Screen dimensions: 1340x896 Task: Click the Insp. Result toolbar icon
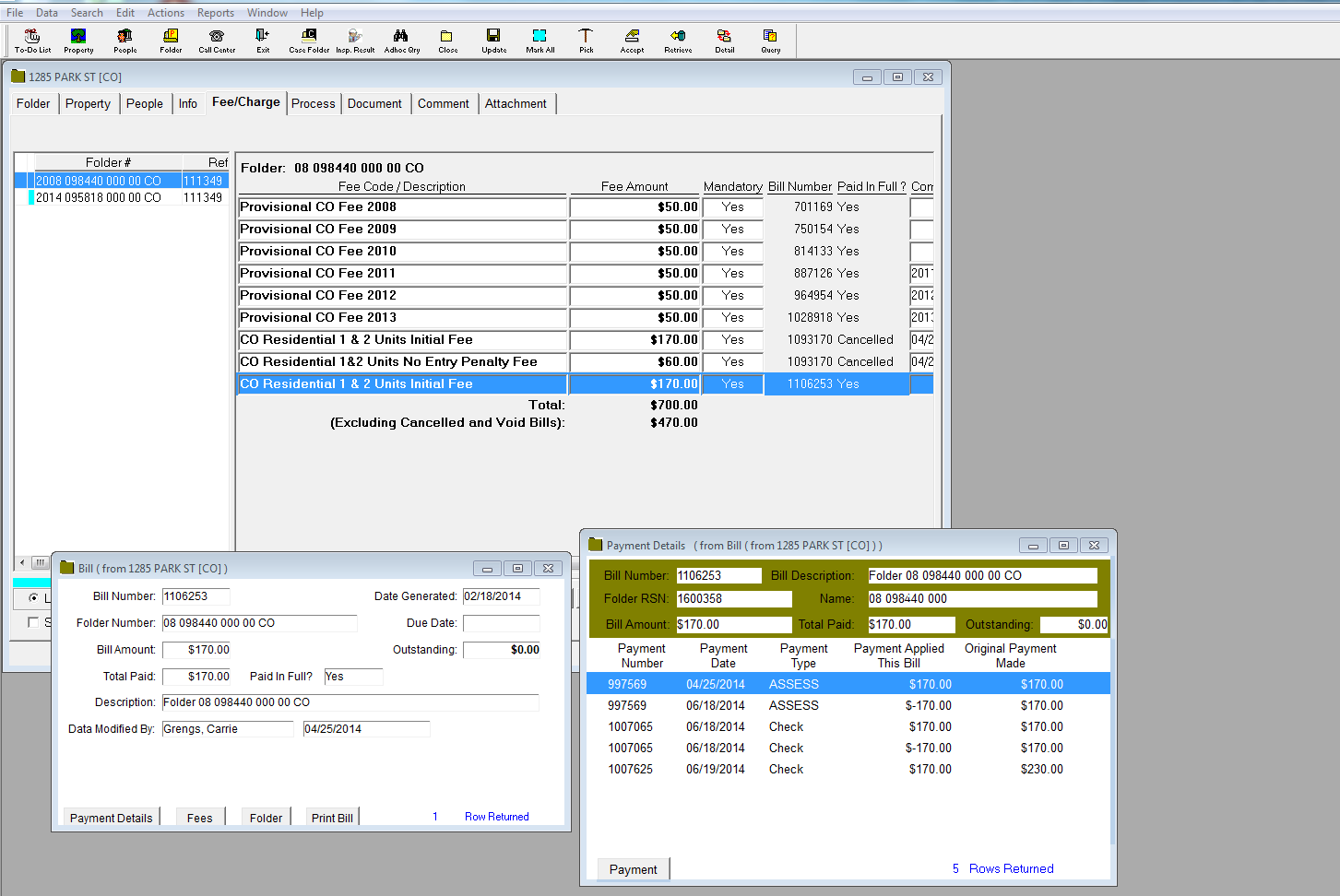coord(355,40)
